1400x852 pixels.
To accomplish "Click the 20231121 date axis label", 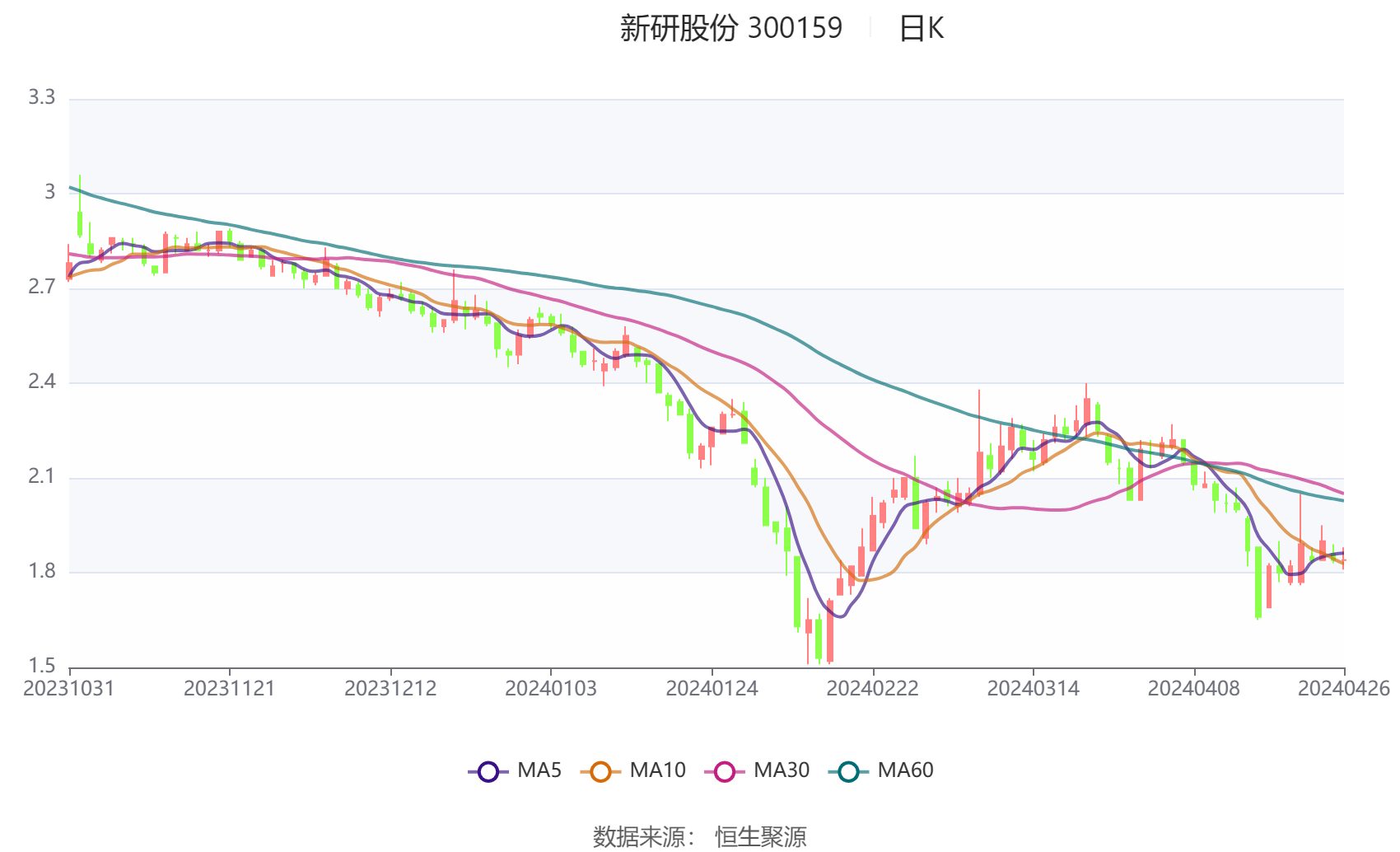I will (x=229, y=689).
